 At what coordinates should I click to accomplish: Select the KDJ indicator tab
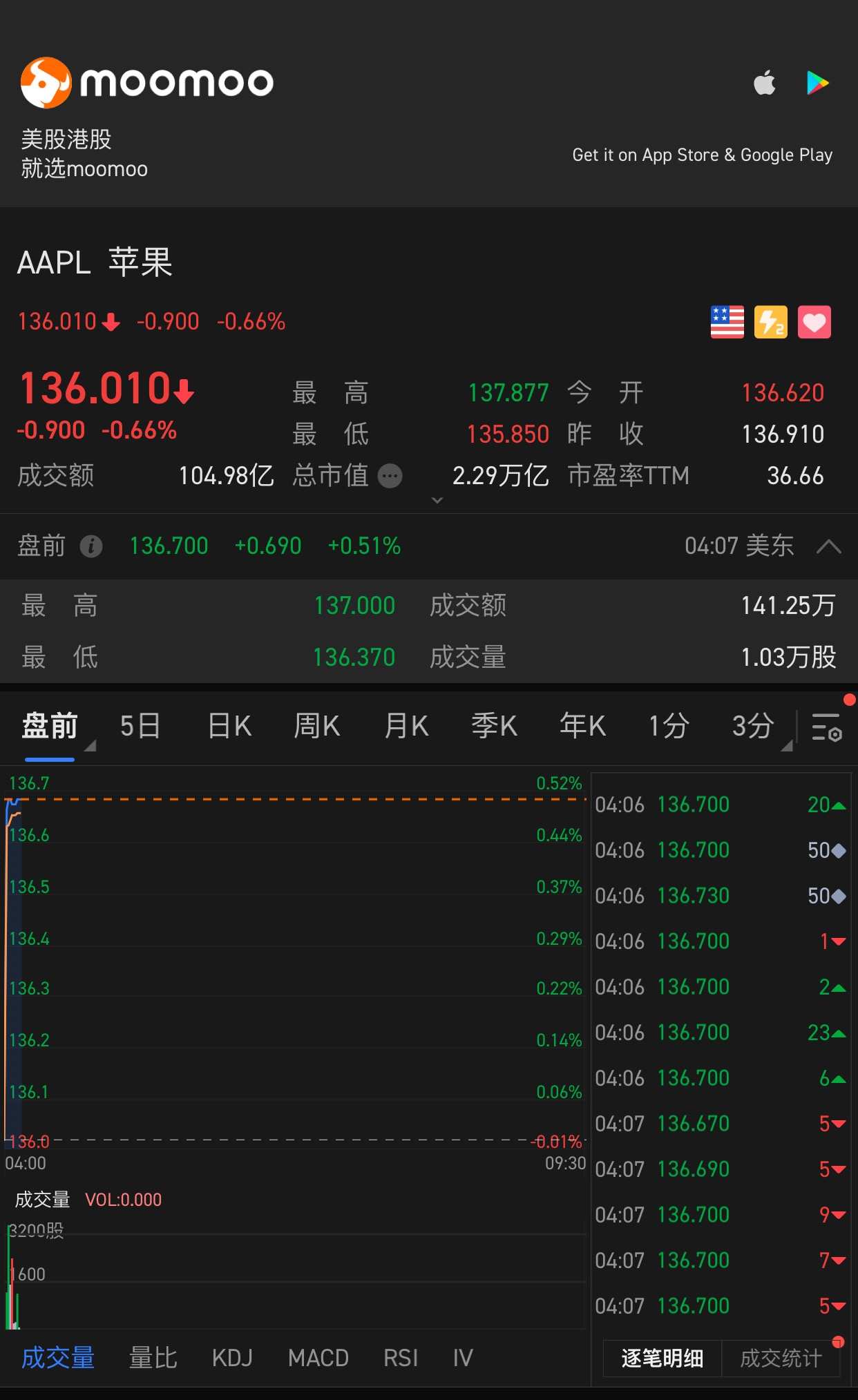tap(232, 1358)
